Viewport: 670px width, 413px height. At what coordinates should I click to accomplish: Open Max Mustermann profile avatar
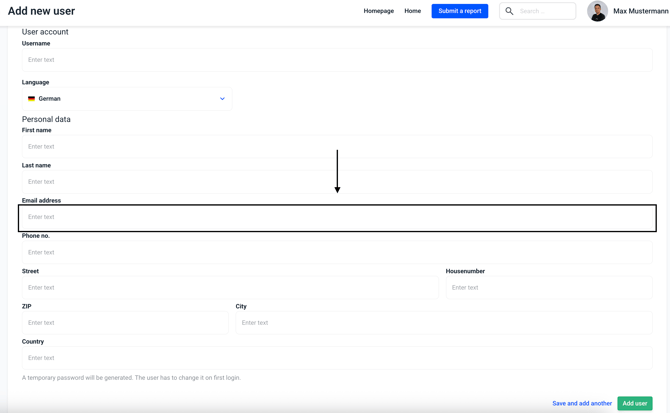tap(597, 11)
